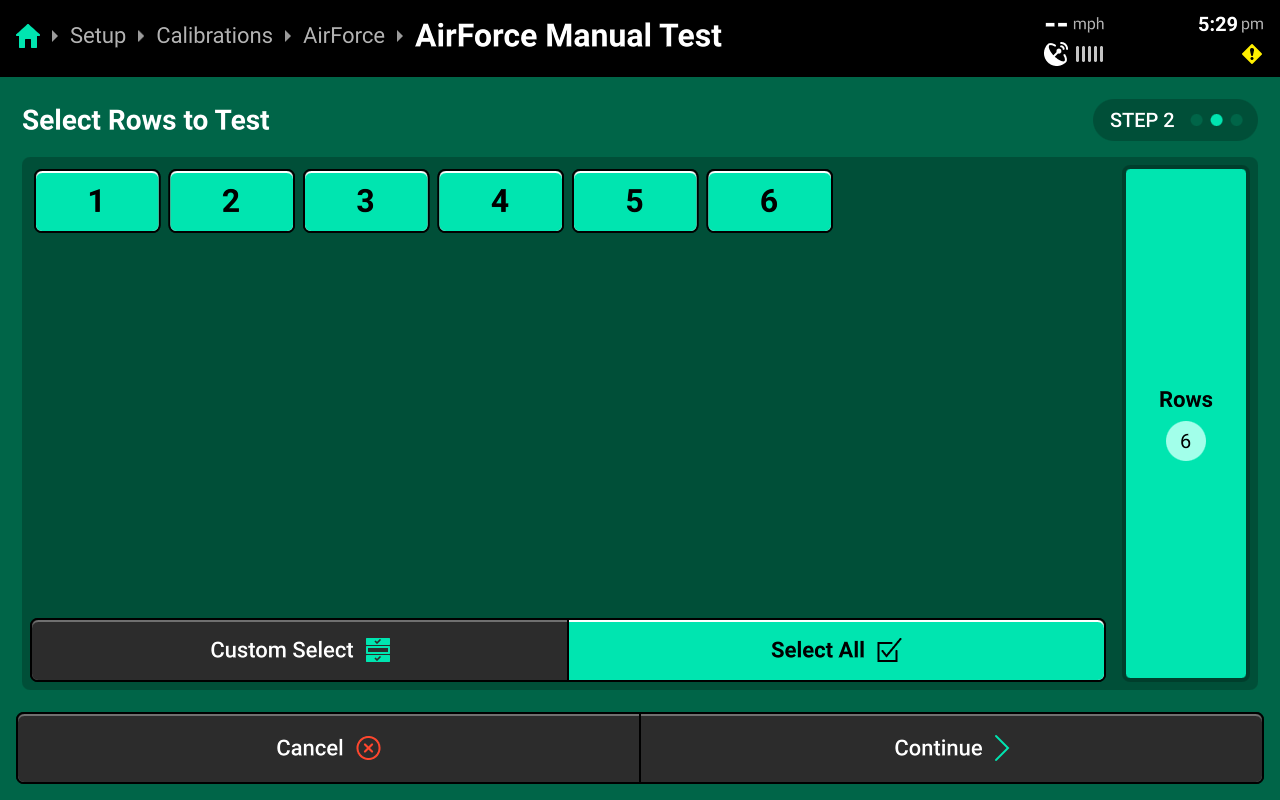
Task: Navigate to Setup in breadcrumb
Action: point(98,36)
